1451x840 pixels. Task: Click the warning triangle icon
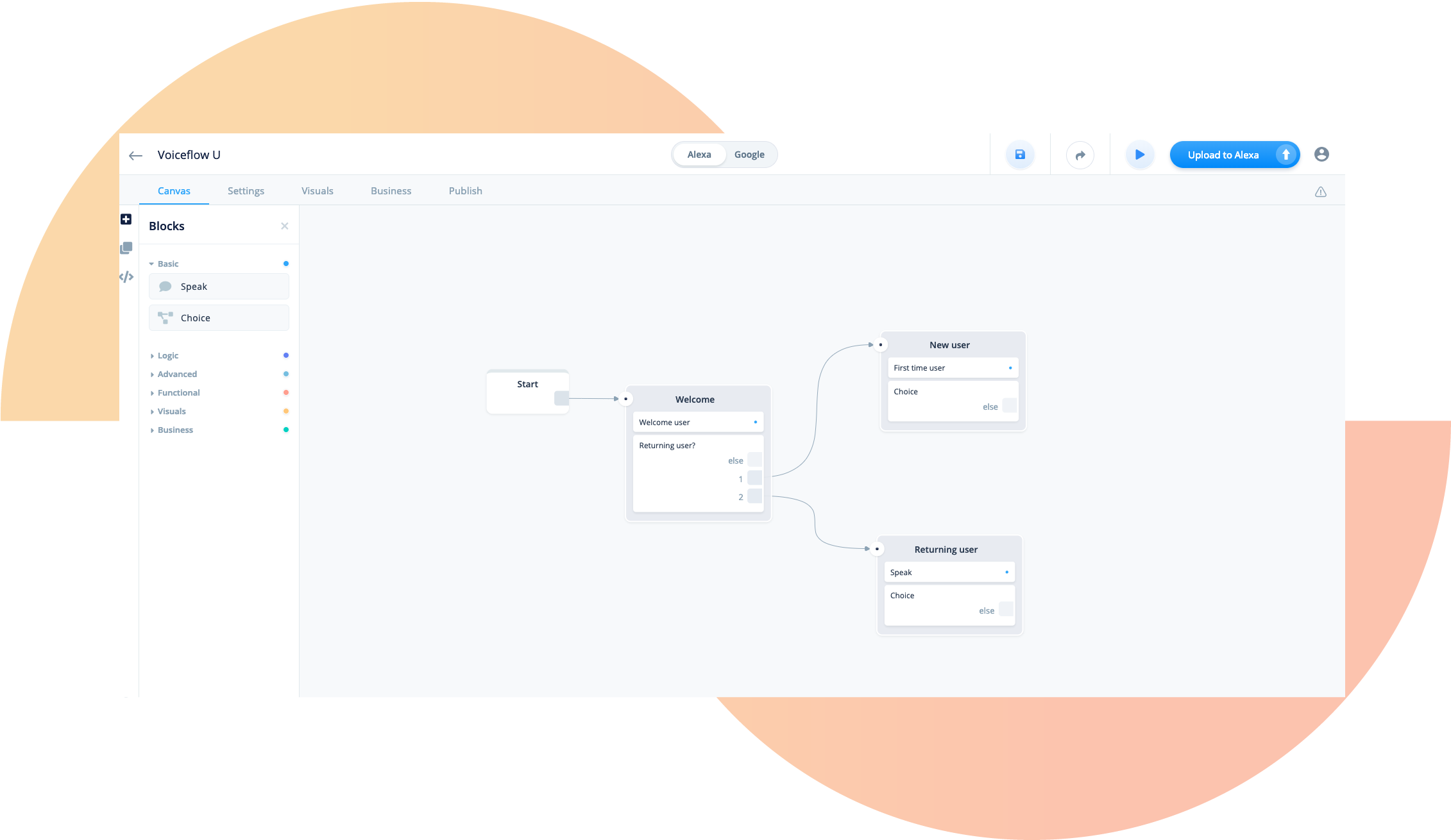[x=1321, y=190]
